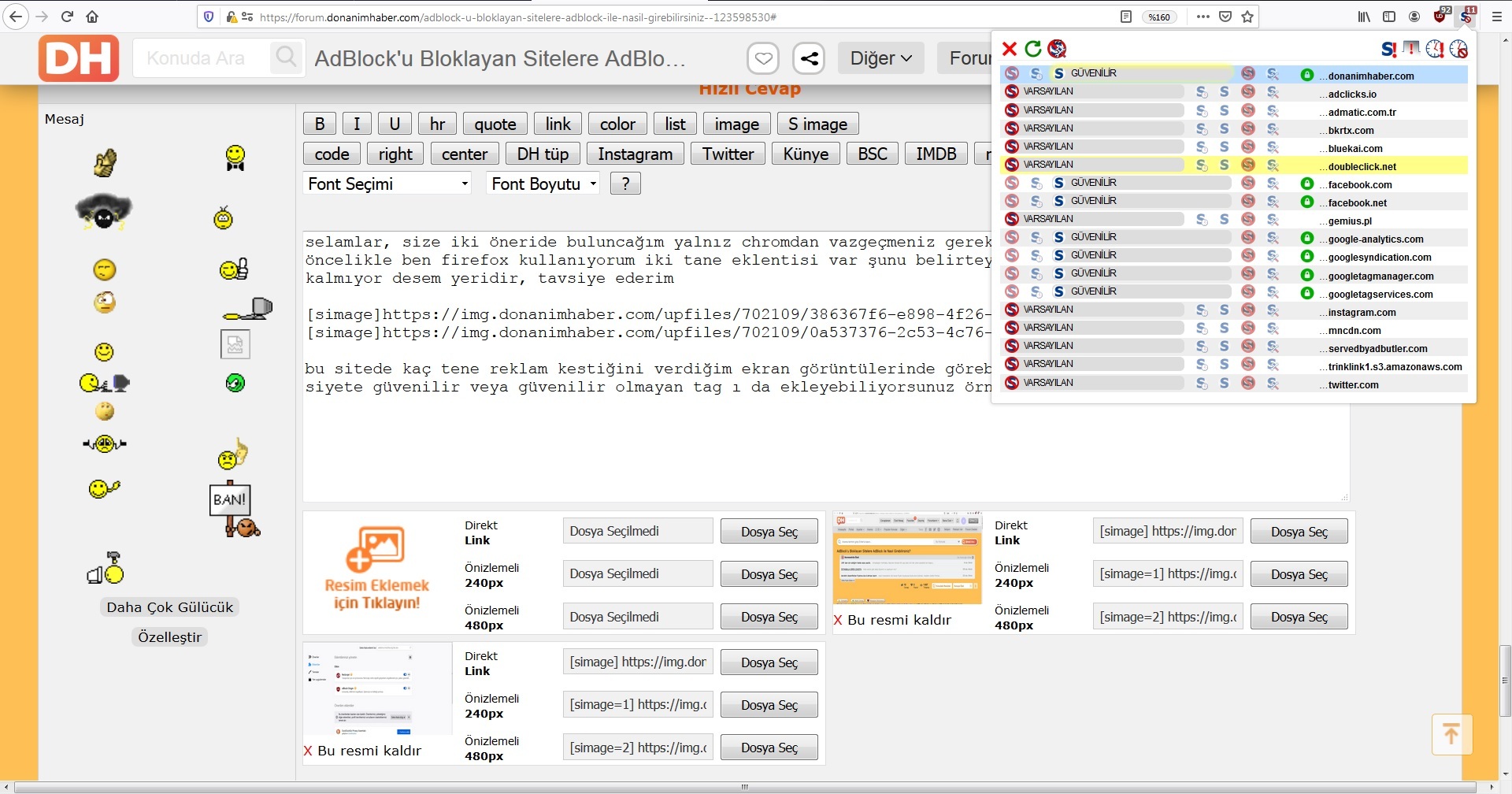
Task: Save page to Pocket icon
Action: (x=1225, y=17)
